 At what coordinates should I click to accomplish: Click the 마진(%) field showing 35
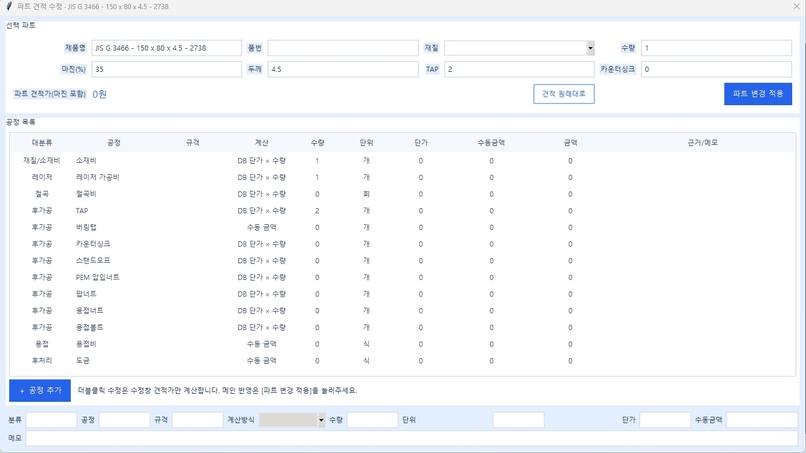[x=167, y=69]
